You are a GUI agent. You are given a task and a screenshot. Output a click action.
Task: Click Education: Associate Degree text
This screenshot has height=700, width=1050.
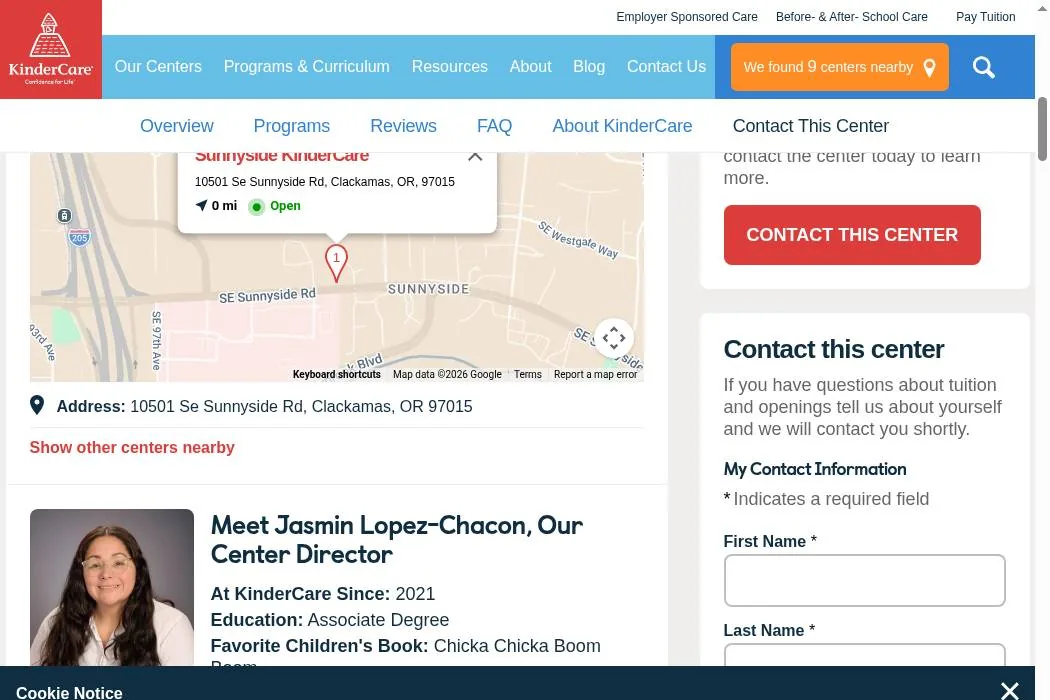[x=329, y=620]
